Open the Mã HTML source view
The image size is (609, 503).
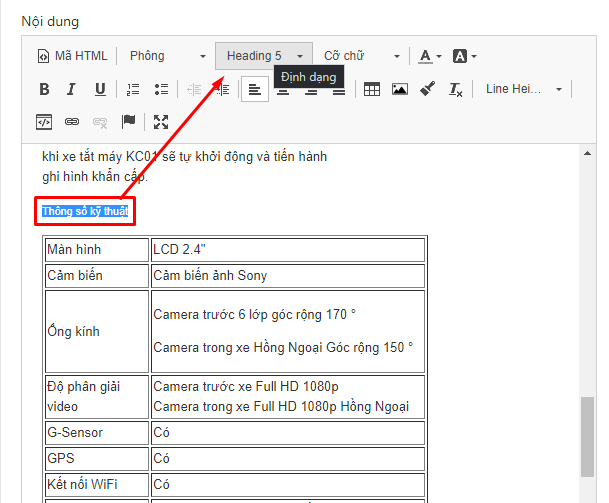coord(72,56)
